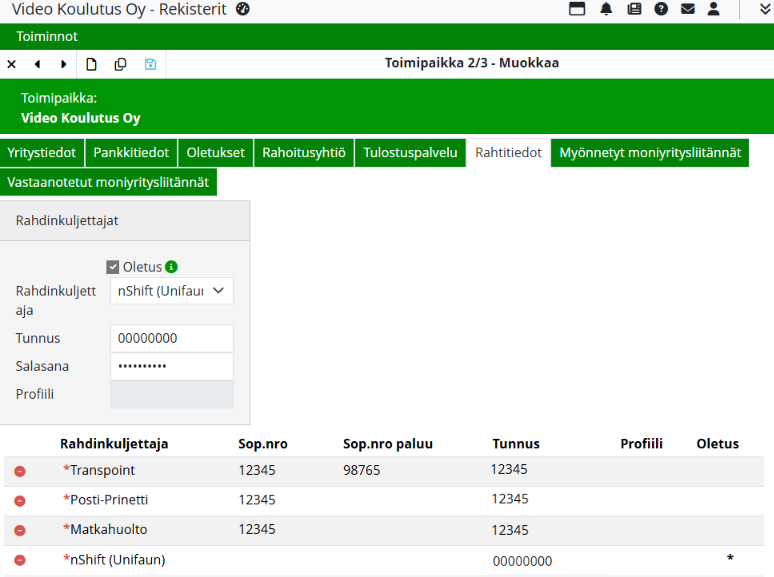Click the save diskette icon
Viewport: 774px width, 577px height.
pyautogui.click(x=150, y=64)
